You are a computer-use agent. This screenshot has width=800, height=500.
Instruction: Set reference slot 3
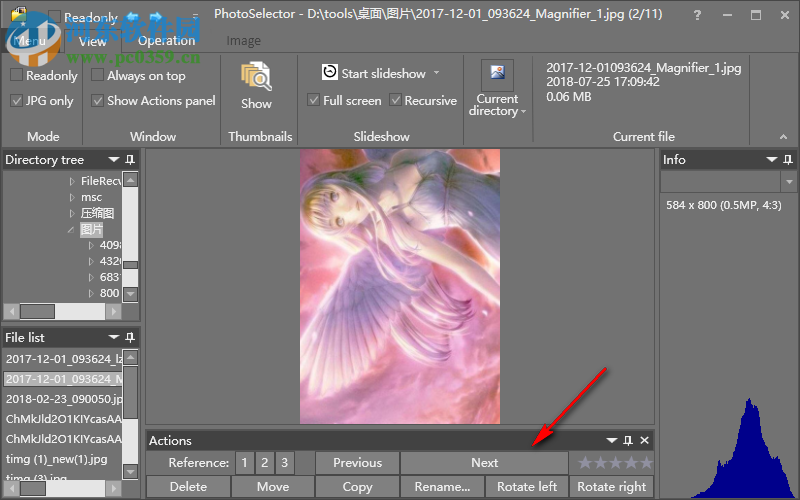coord(284,463)
